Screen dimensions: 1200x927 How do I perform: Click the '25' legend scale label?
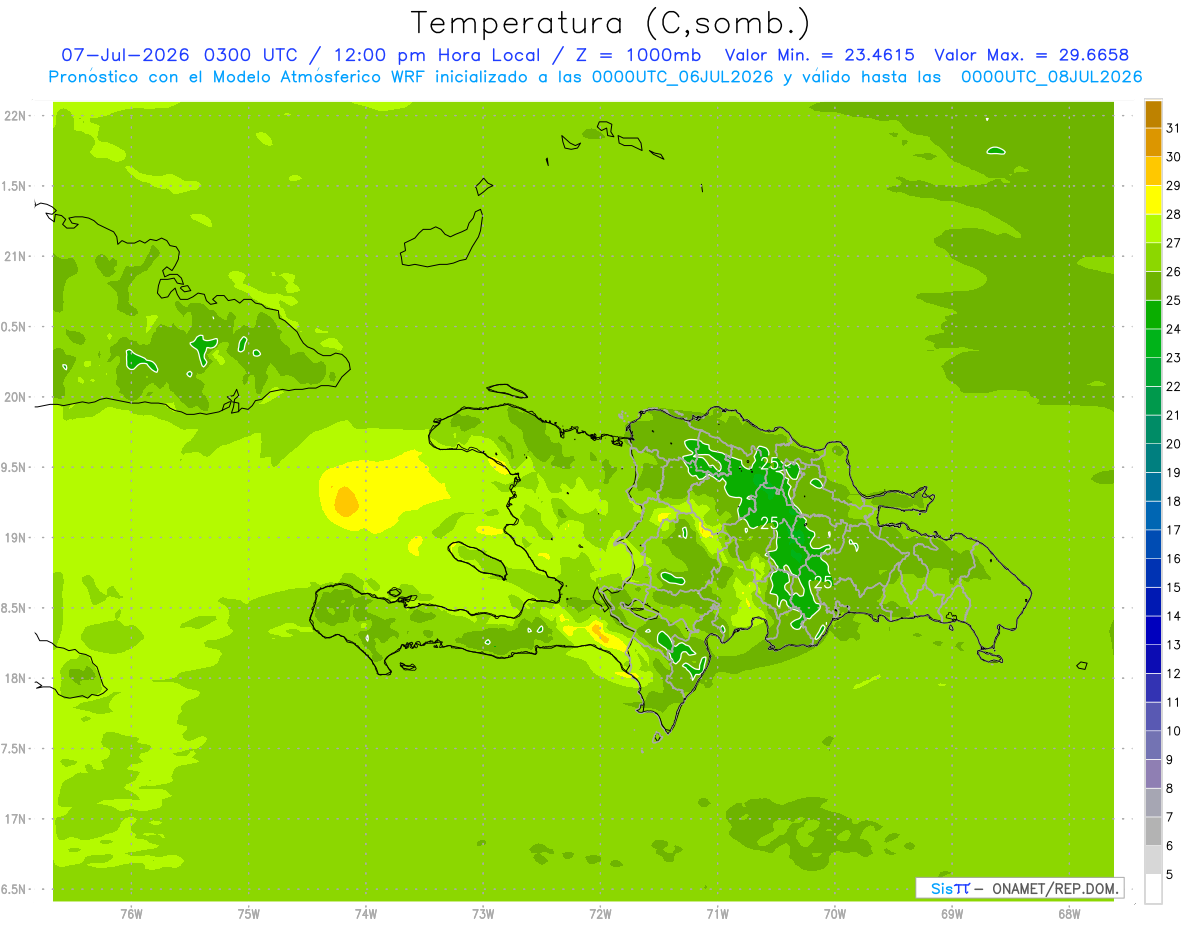[1173, 300]
